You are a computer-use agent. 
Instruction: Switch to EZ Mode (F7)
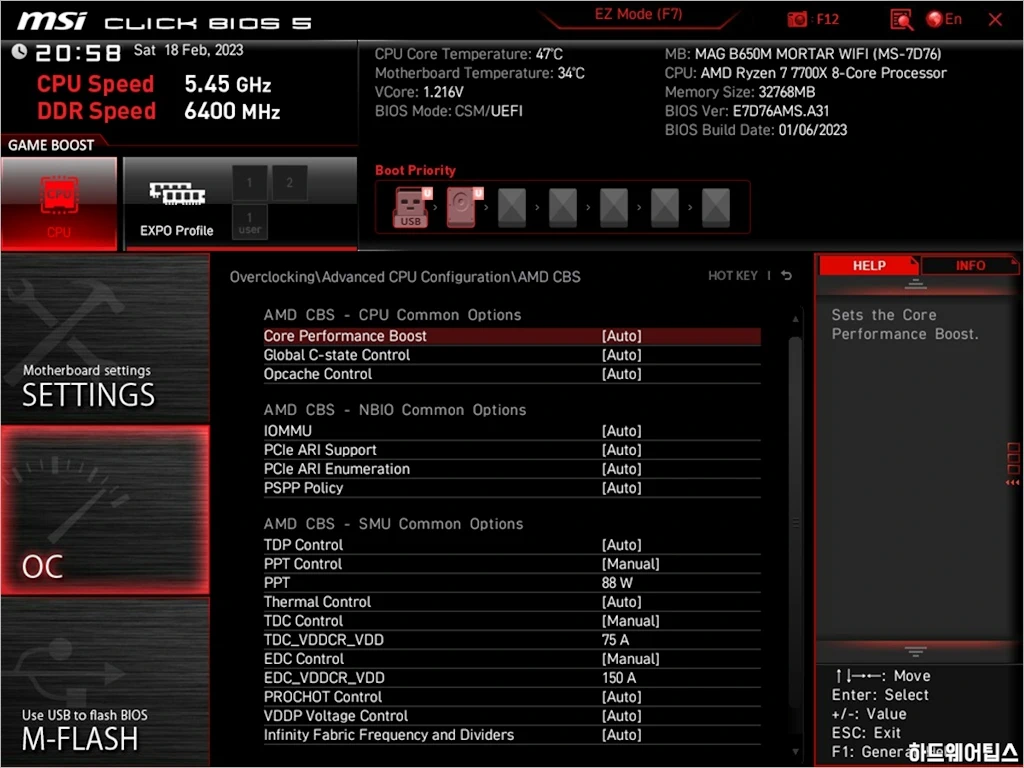click(638, 15)
